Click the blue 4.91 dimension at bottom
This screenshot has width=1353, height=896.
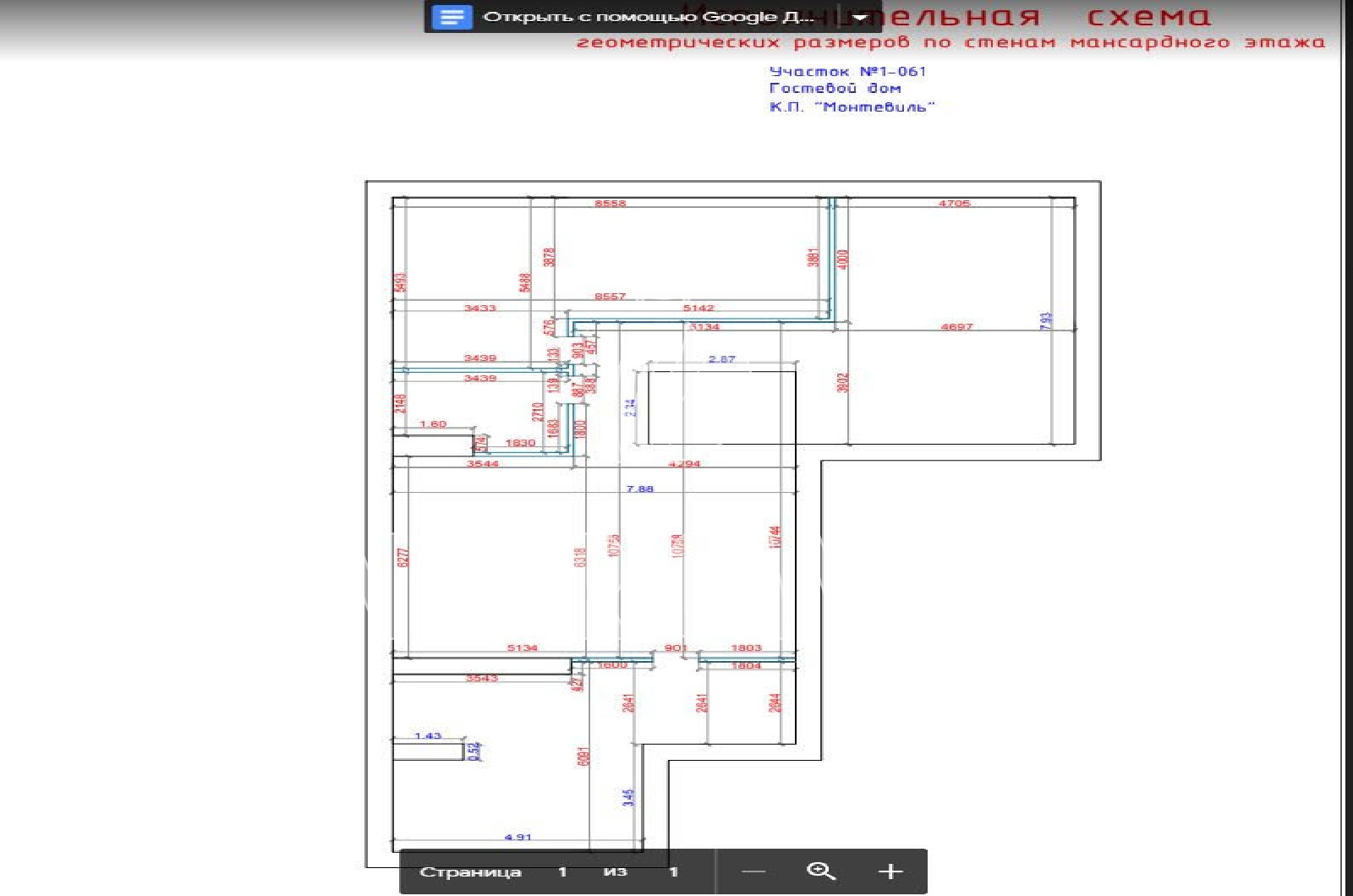(518, 837)
